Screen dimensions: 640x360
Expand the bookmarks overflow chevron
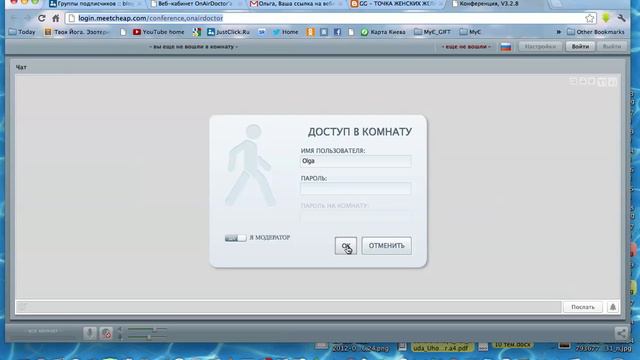point(559,32)
